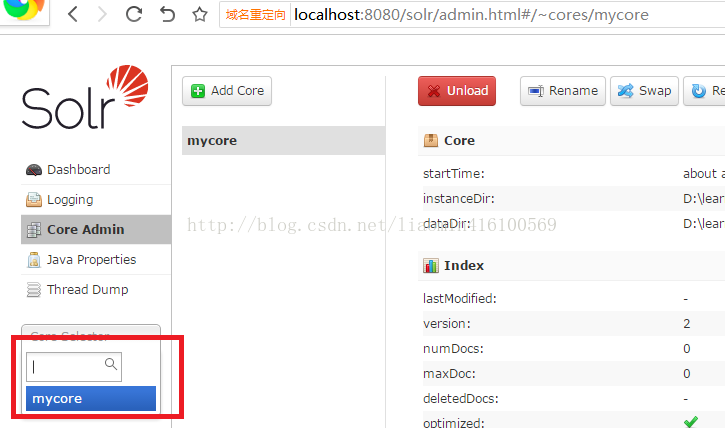Viewport: 725px width, 428px height.
Task: Click the lastModified label
Action: point(460,299)
